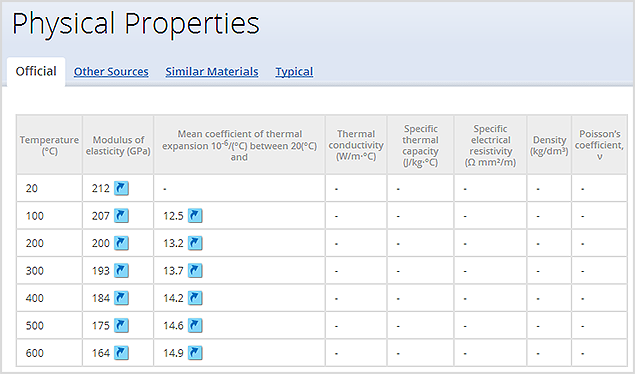
Task: Click Mean coefficient of thermal expansion header
Action: [239, 145]
